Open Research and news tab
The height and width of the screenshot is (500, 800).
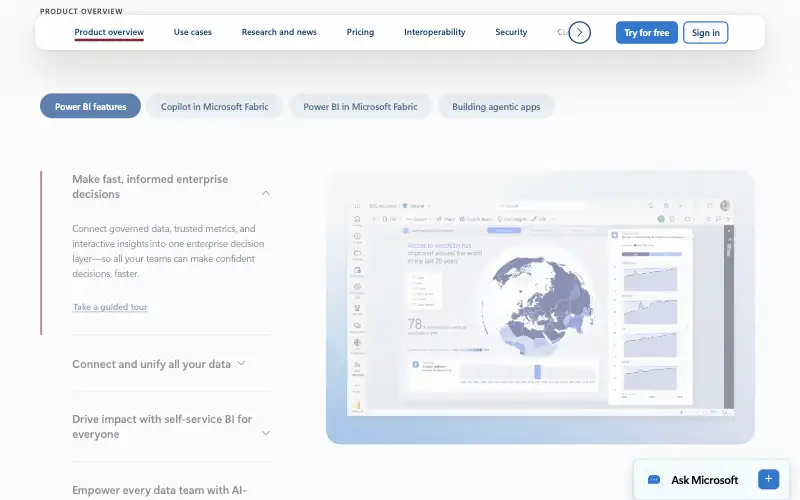click(x=279, y=32)
